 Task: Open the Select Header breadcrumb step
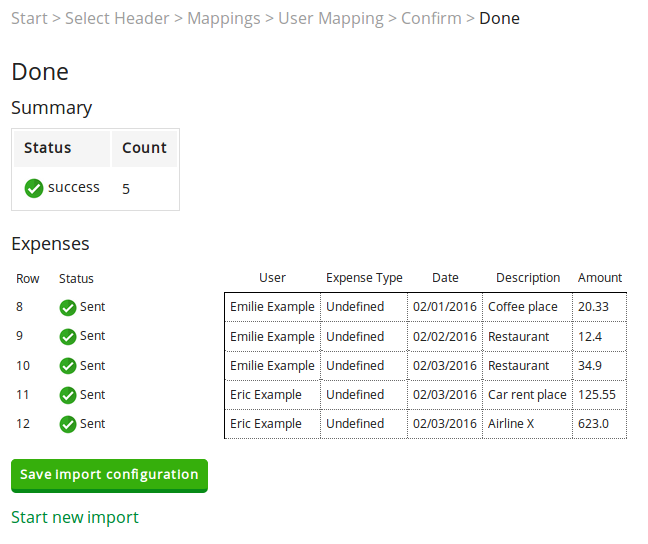click(117, 19)
